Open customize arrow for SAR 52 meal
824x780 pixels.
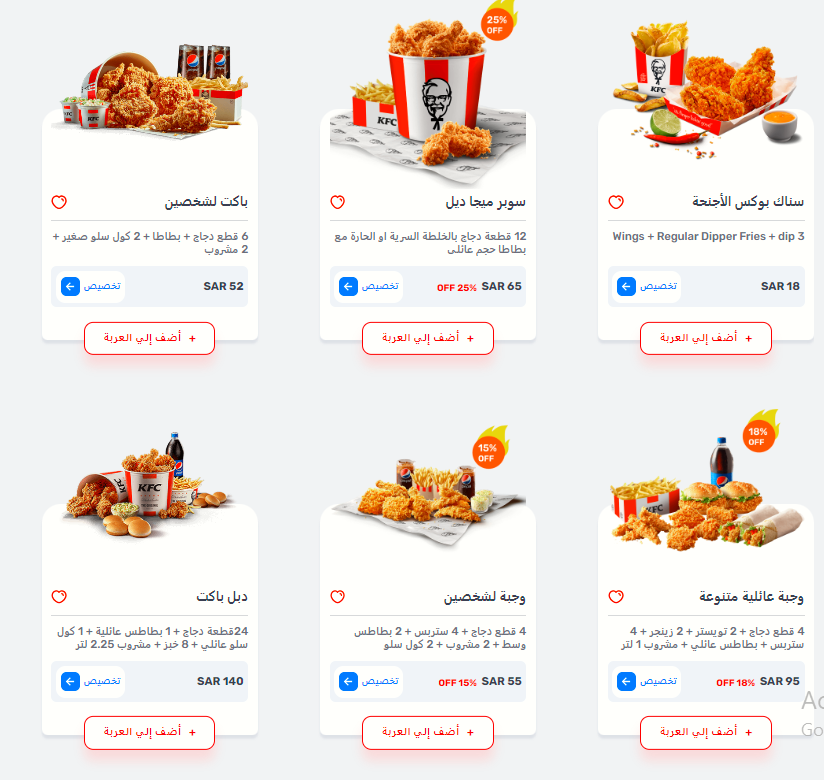coord(70,286)
